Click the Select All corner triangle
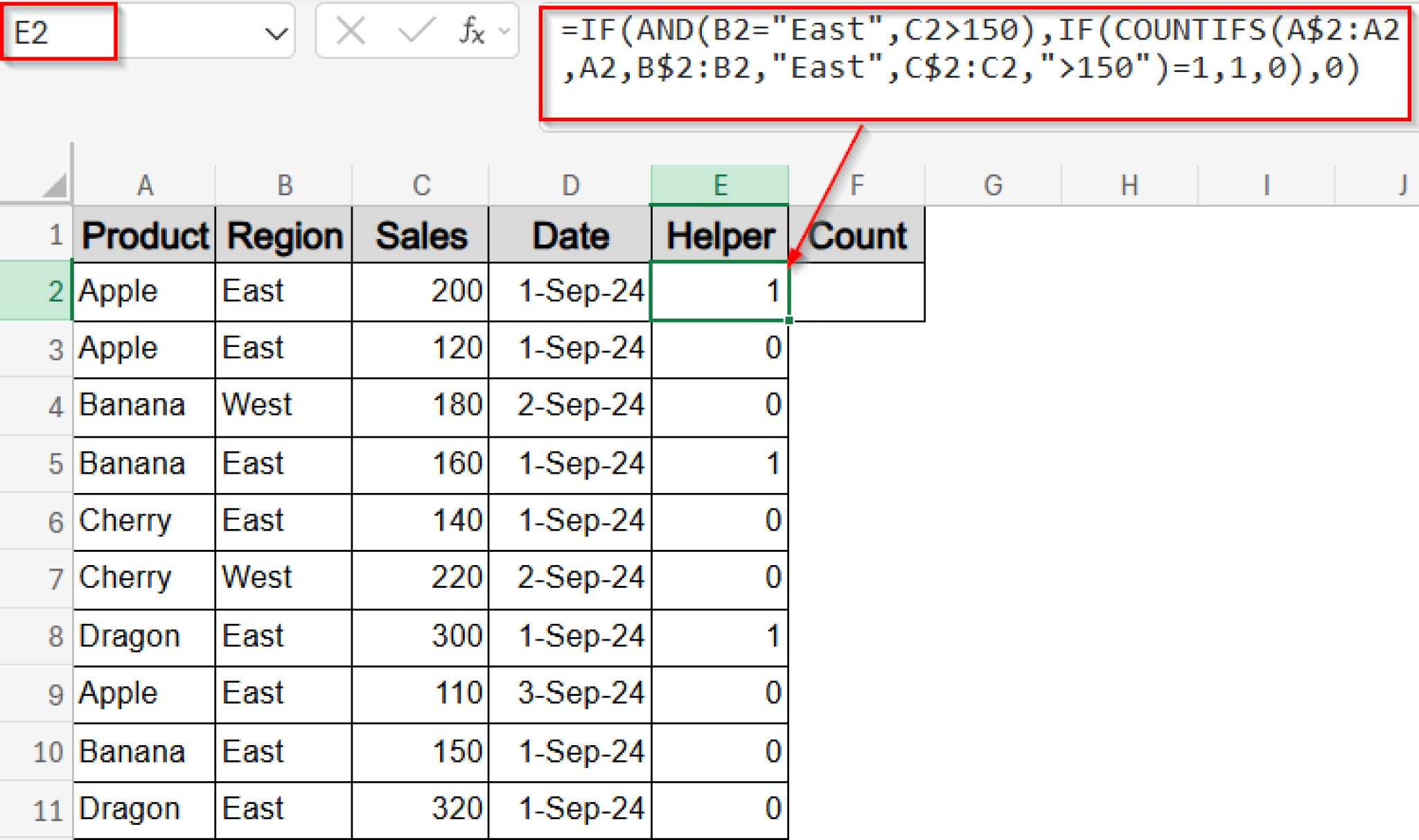 (x=55, y=185)
